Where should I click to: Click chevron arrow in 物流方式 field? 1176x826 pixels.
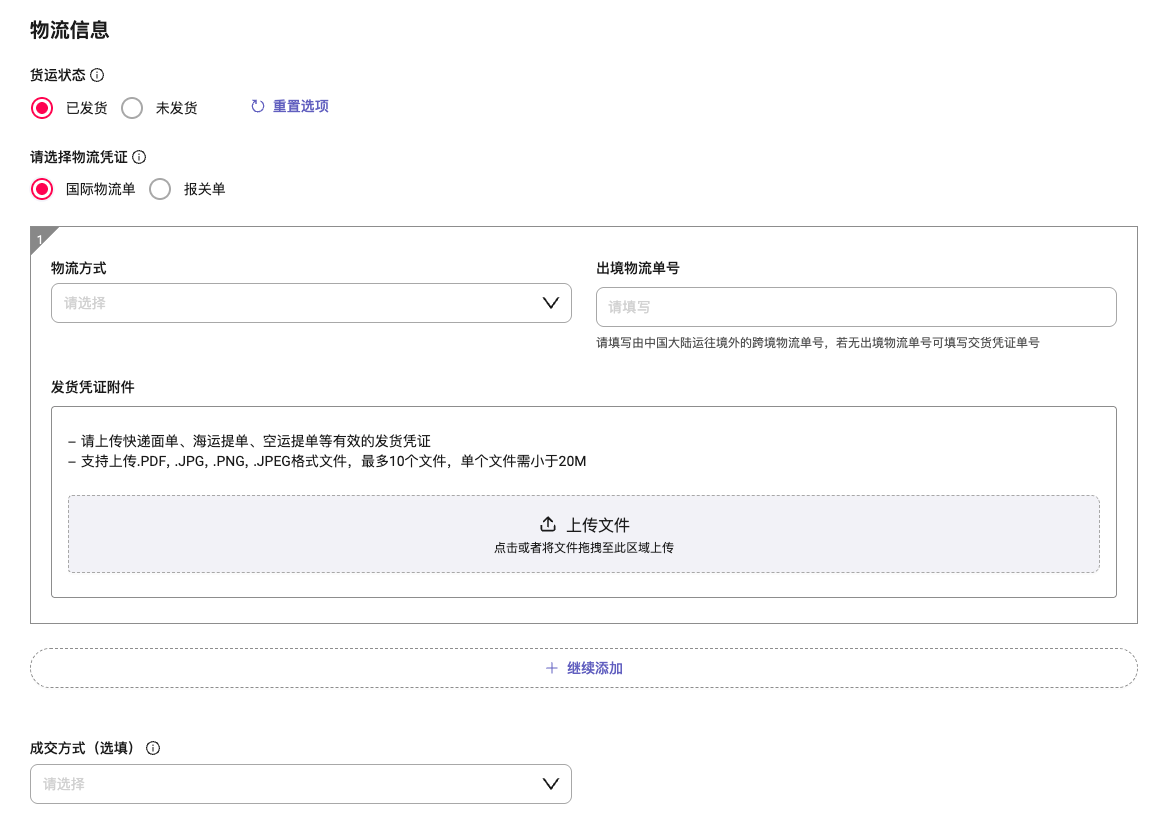(x=550, y=303)
